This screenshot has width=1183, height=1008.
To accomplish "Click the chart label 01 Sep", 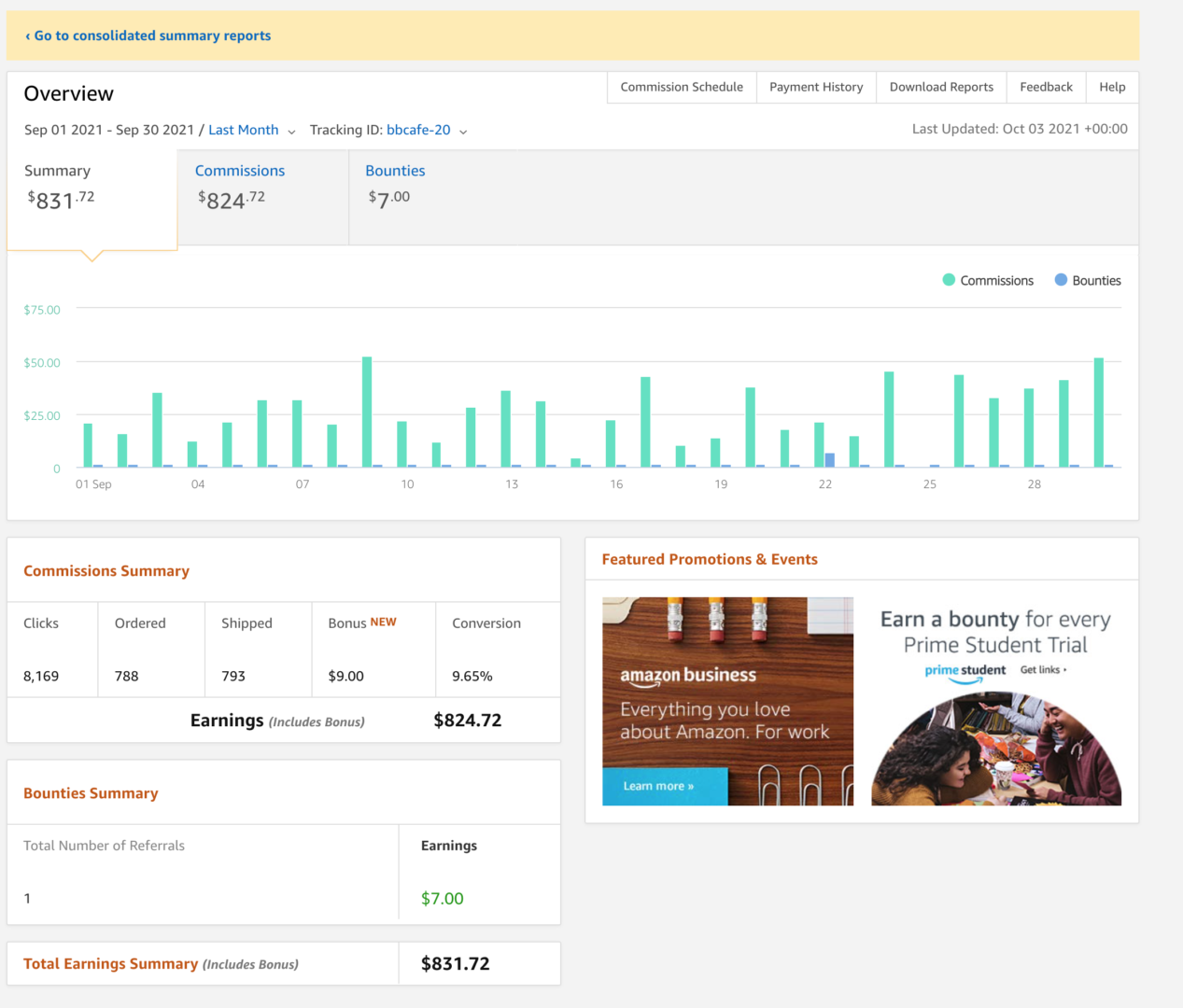I will (x=93, y=484).
